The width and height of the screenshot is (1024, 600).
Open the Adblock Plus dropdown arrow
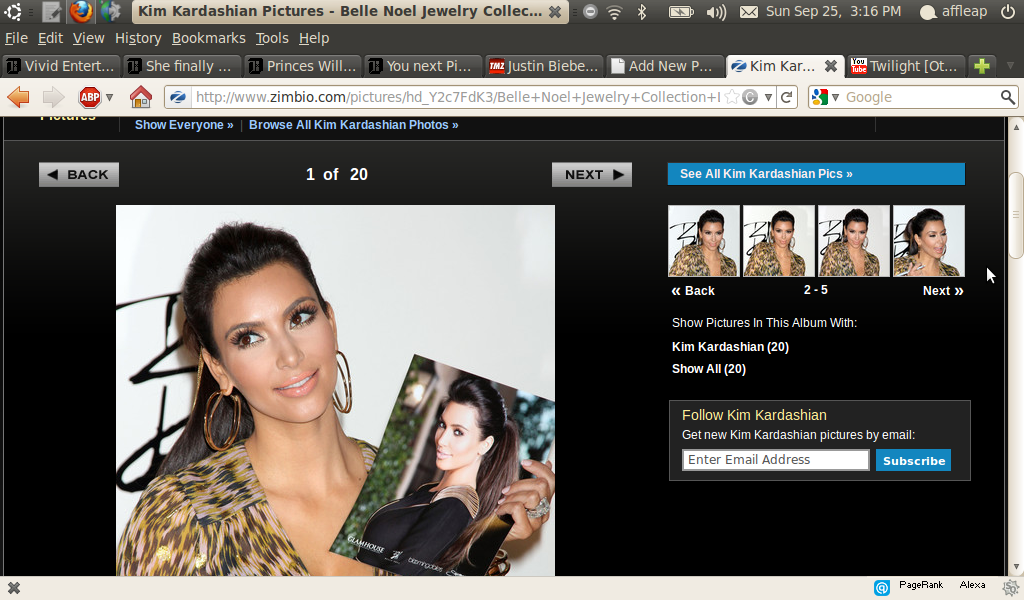click(109, 97)
